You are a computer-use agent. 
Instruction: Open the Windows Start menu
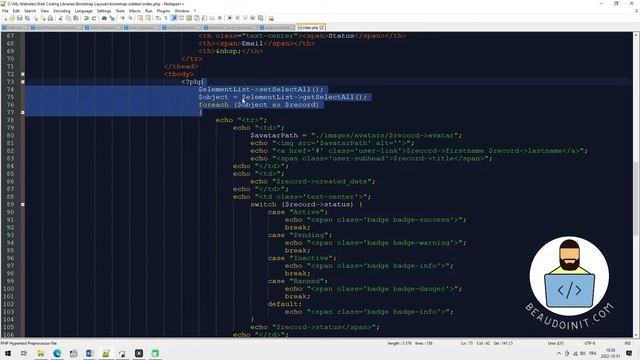[8, 353]
